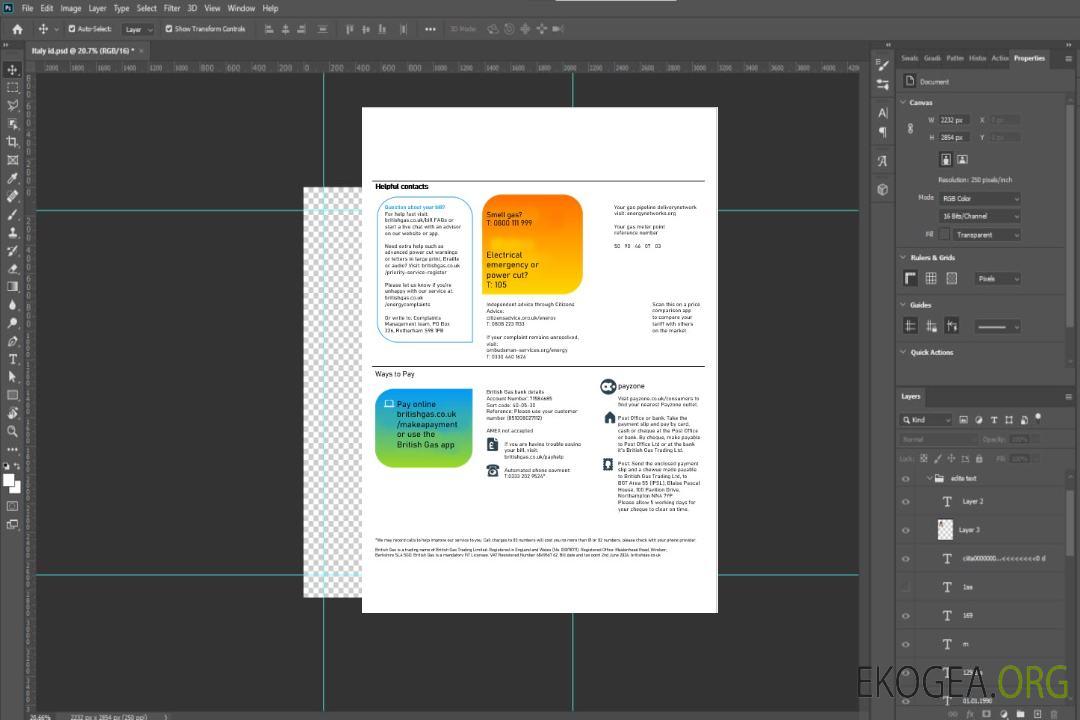
Task: Open the Properties panel menu
Action: (1068, 59)
